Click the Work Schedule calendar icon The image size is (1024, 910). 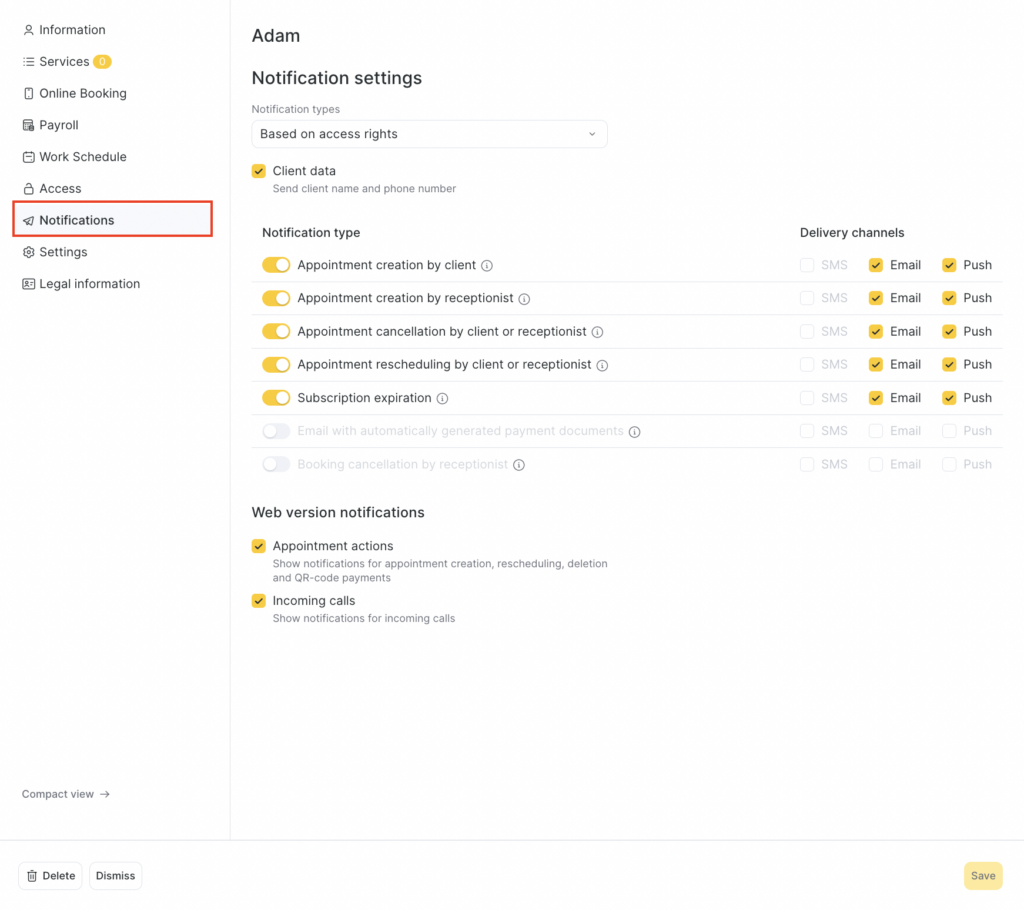[x=29, y=157]
